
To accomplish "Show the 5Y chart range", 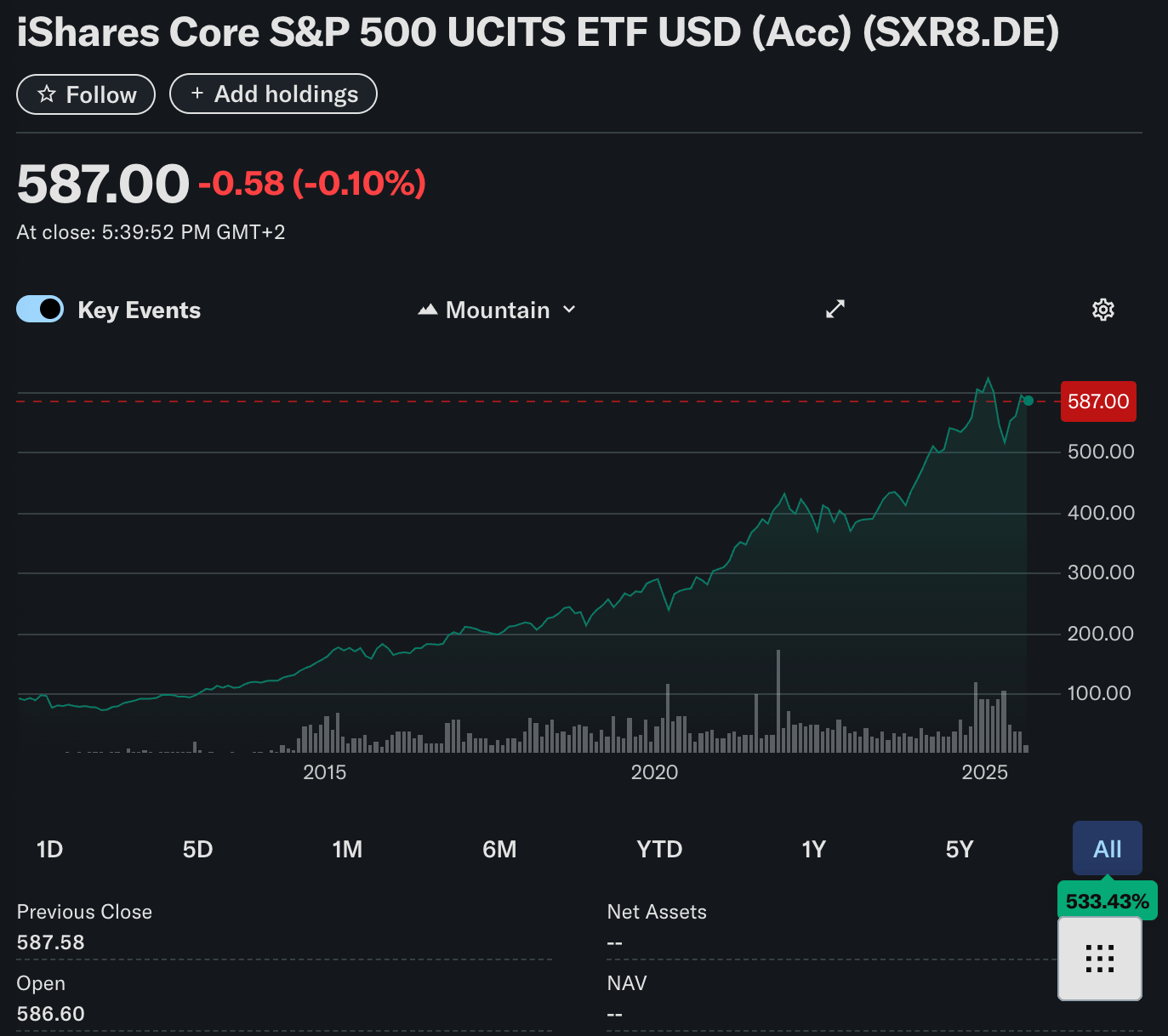I will (x=960, y=849).
